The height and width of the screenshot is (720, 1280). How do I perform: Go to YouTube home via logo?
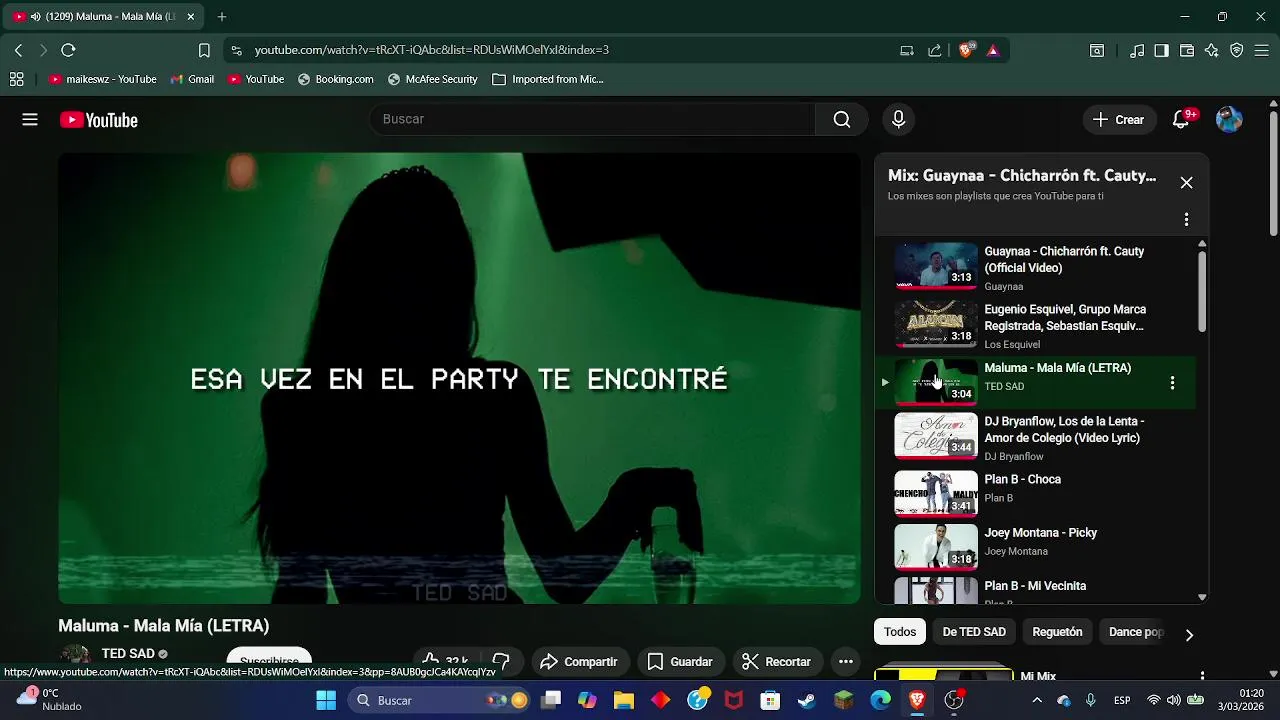coord(99,120)
